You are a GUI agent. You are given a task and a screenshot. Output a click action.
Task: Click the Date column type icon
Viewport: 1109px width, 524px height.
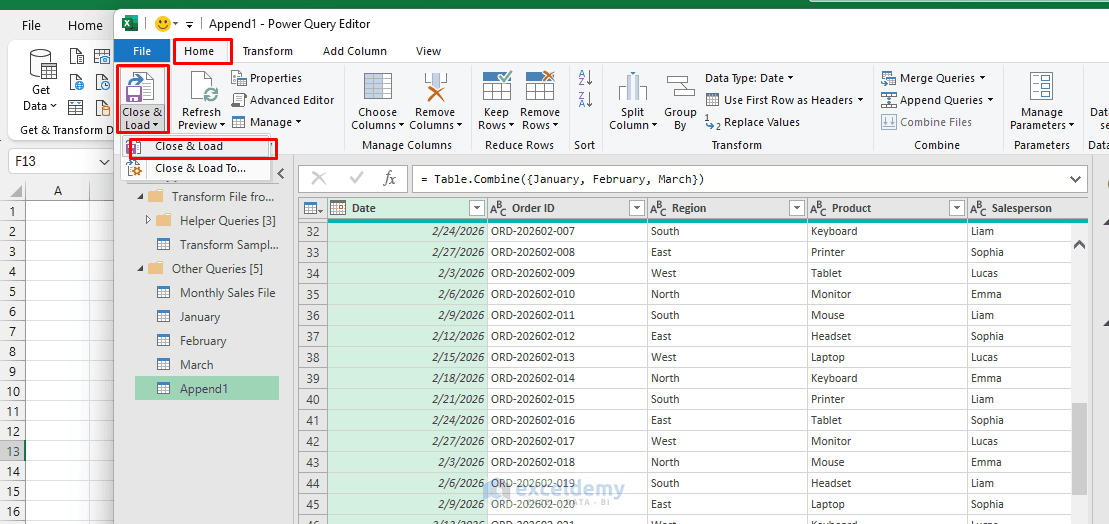[338, 208]
